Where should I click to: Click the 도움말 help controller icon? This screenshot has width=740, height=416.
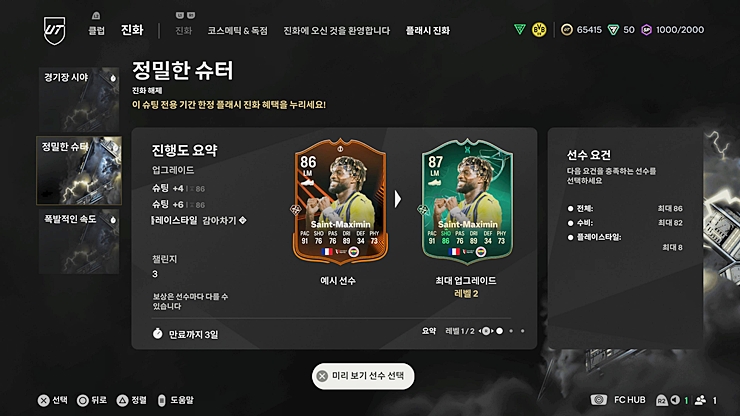pos(161,400)
